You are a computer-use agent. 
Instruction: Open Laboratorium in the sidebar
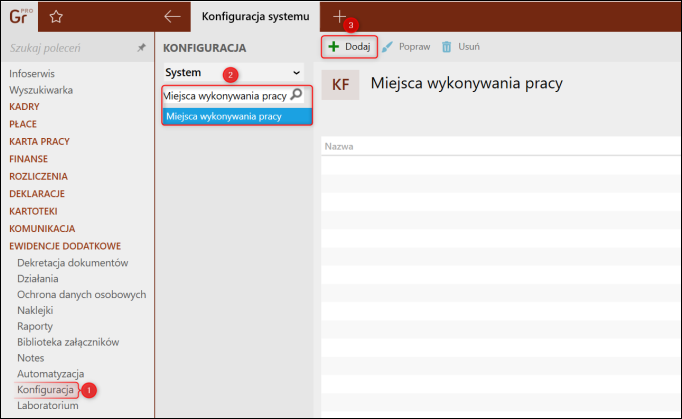[x=48, y=406]
